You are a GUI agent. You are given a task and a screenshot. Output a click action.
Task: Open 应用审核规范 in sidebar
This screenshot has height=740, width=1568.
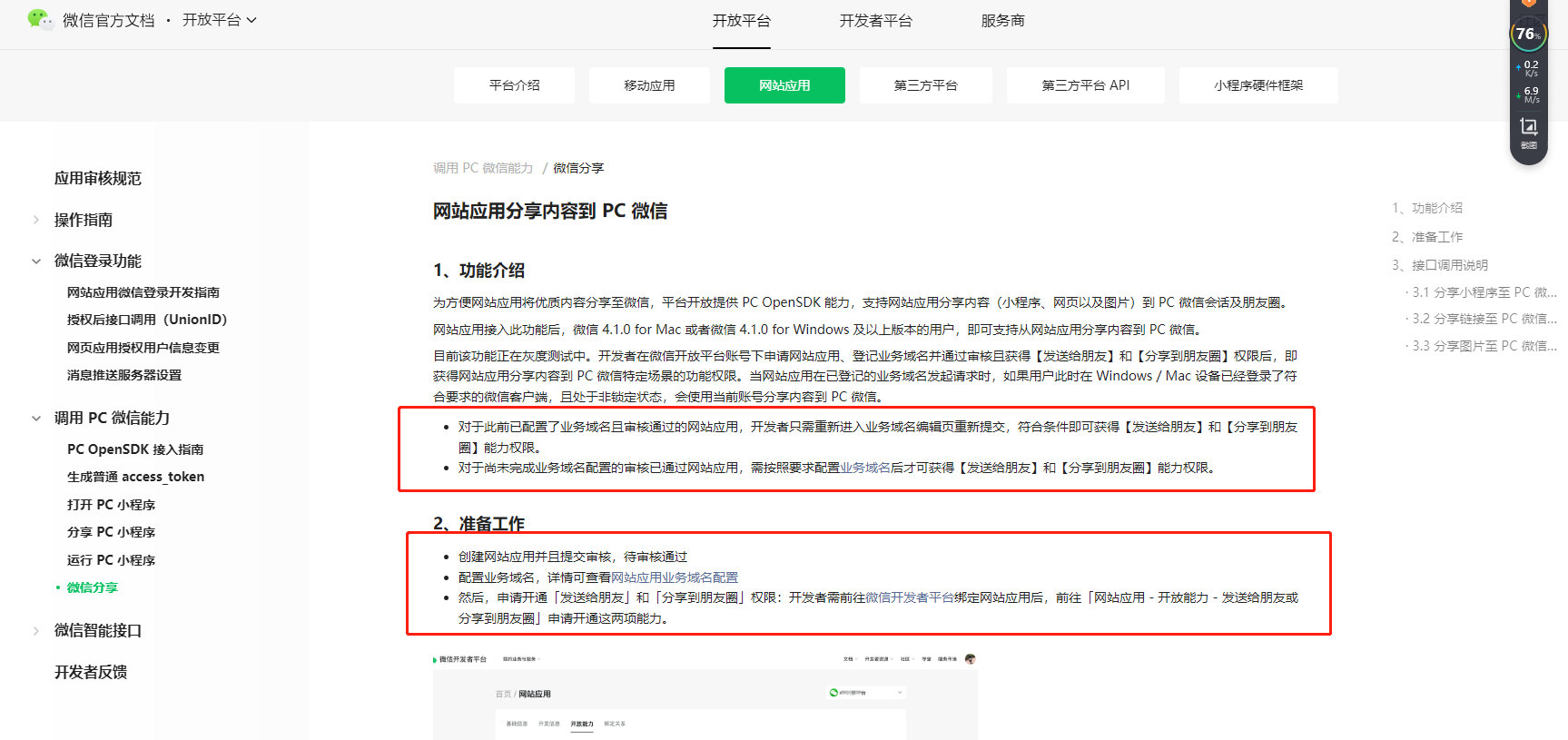point(98,179)
